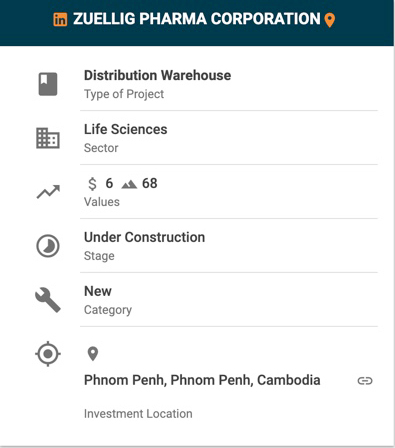This screenshot has width=395, height=448.
Task: Click the mountain area icon next to 68
Action: tap(129, 184)
